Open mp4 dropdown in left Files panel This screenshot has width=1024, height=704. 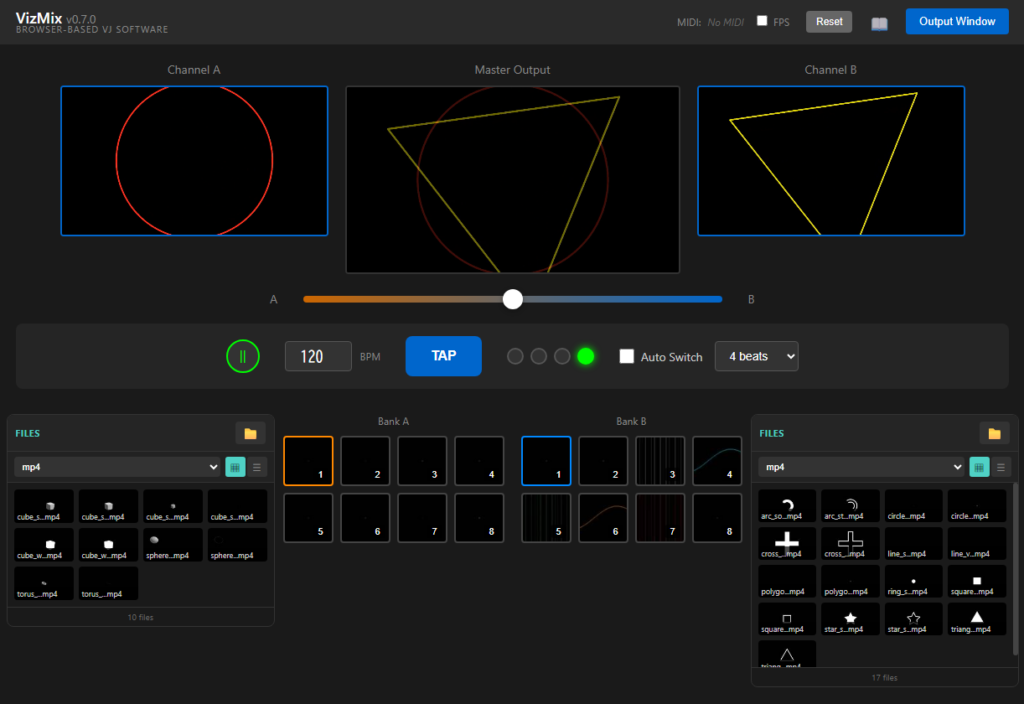click(117, 467)
